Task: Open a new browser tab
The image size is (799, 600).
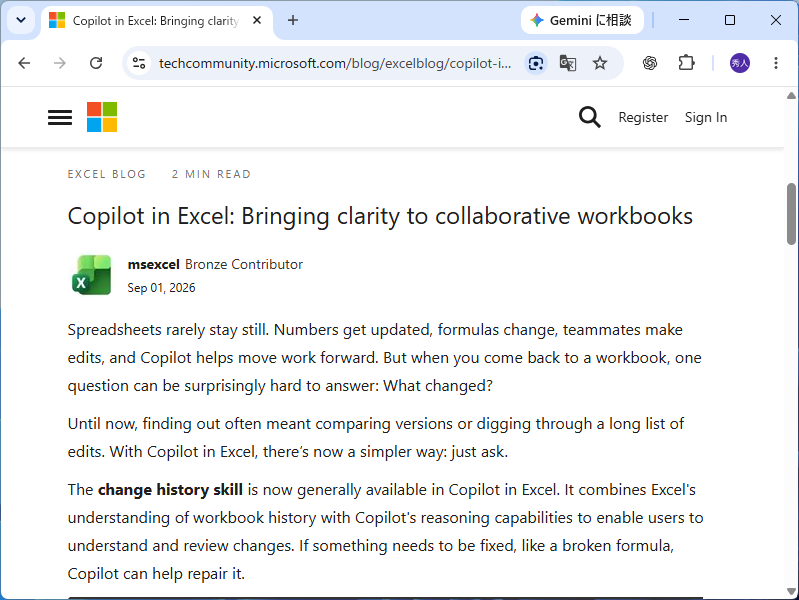Action: point(293,20)
